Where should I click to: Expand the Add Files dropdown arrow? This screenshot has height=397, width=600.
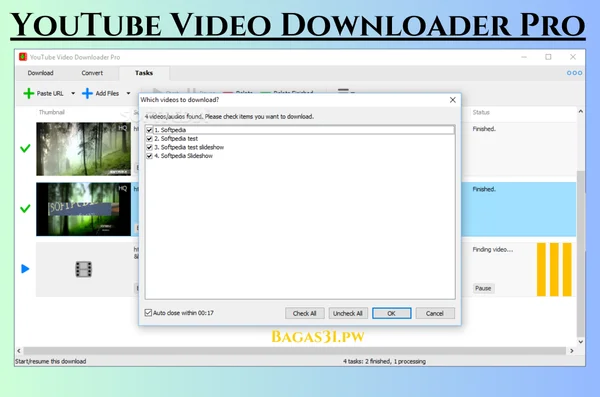coord(129,93)
